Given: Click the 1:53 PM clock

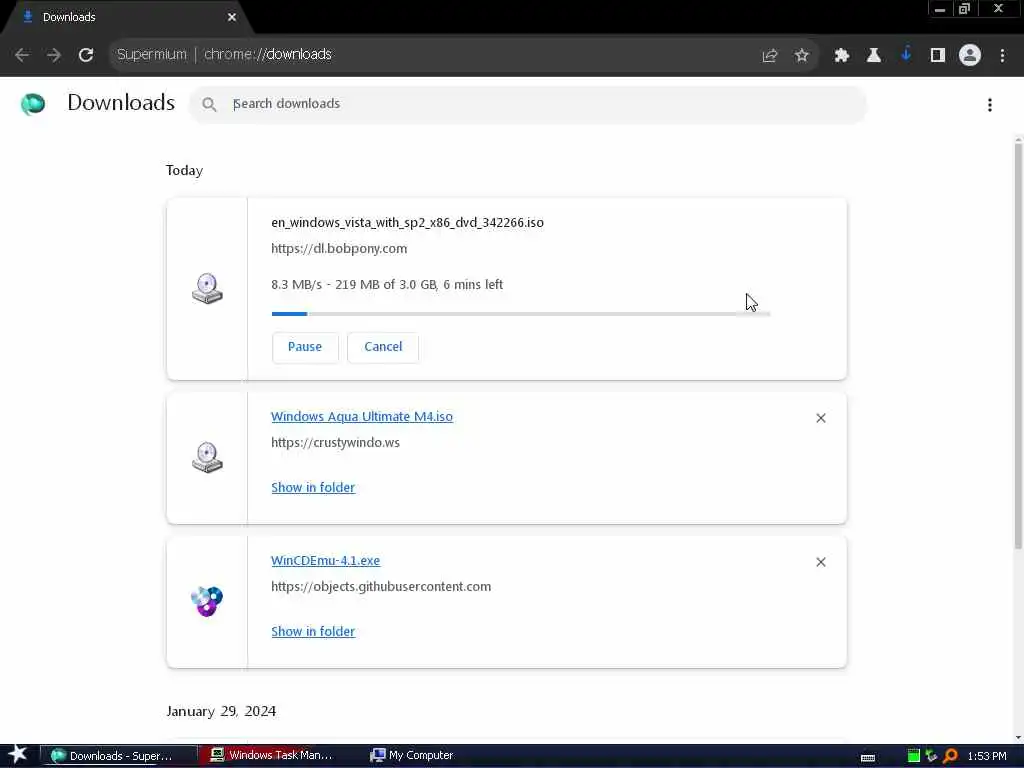Looking at the screenshot, I should coord(987,756).
